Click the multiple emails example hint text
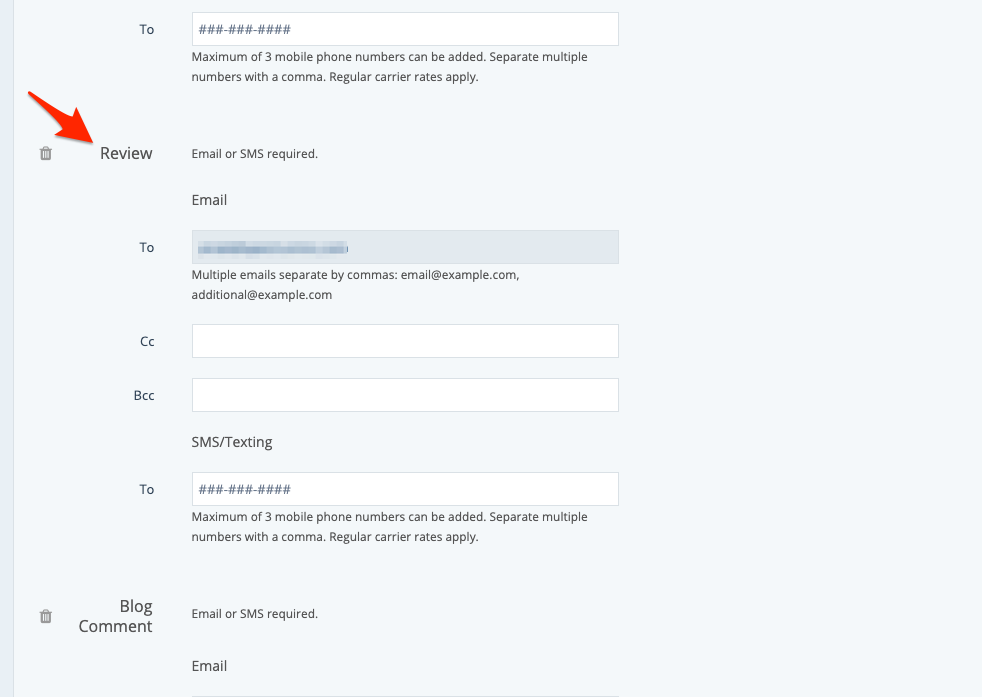The width and height of the screenshot is (982, 697). pos(355,285)
